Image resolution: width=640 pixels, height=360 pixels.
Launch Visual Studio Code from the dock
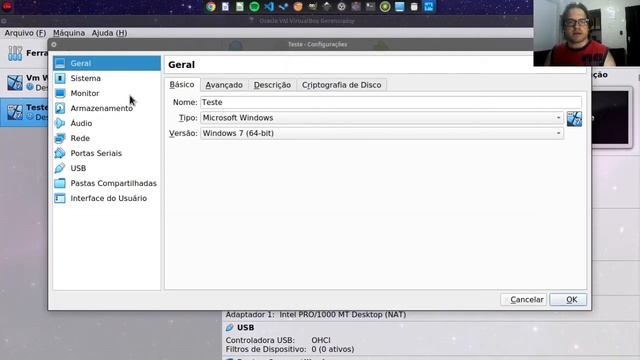coord(269,7)
